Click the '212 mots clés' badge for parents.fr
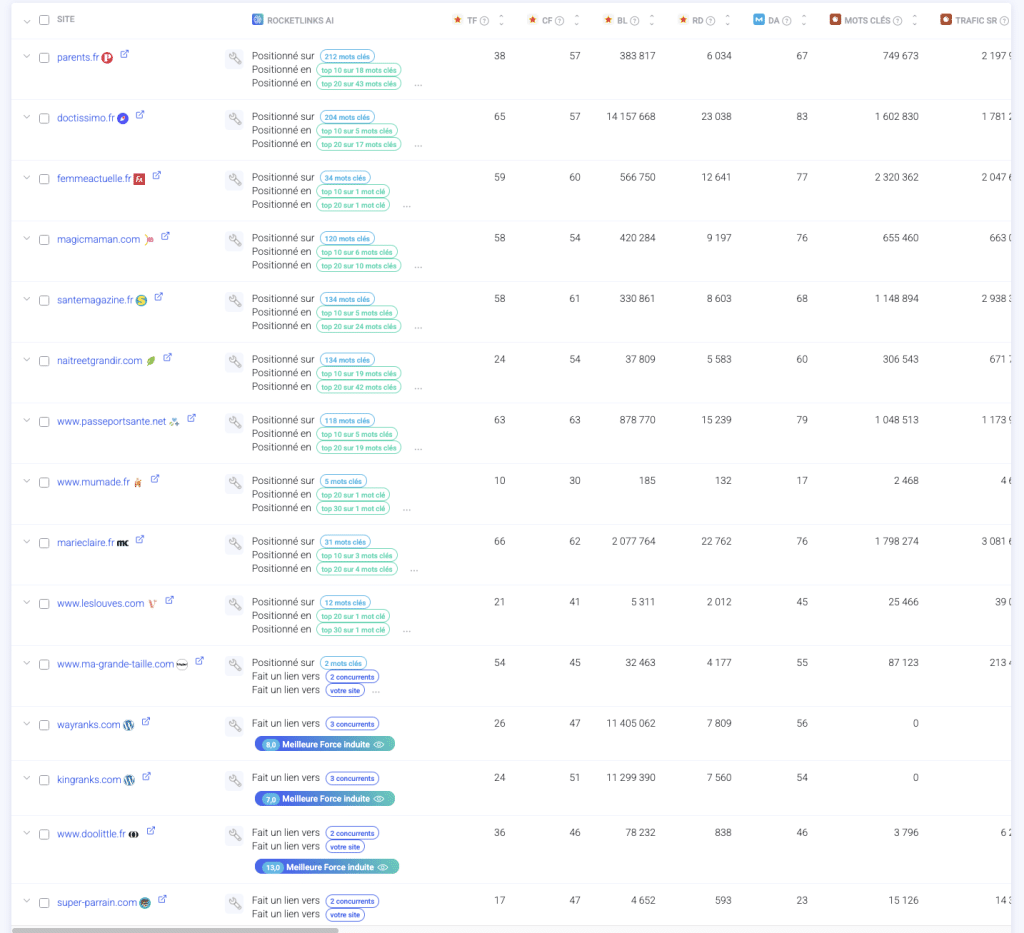Image resolution: width=1024 pixels, height=933 pixels. coord(346,56)
